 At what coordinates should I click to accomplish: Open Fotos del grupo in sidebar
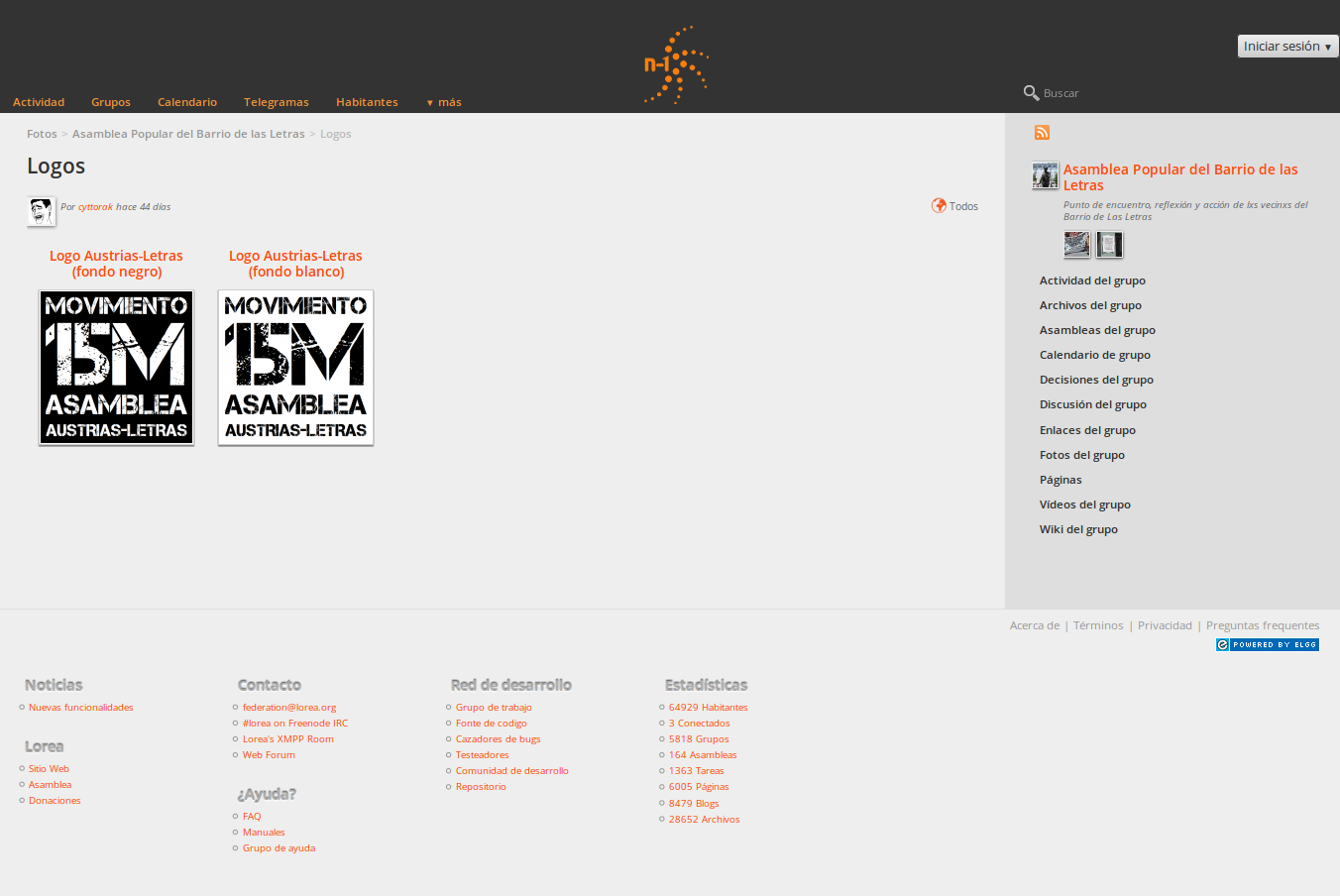(1082, 455)
